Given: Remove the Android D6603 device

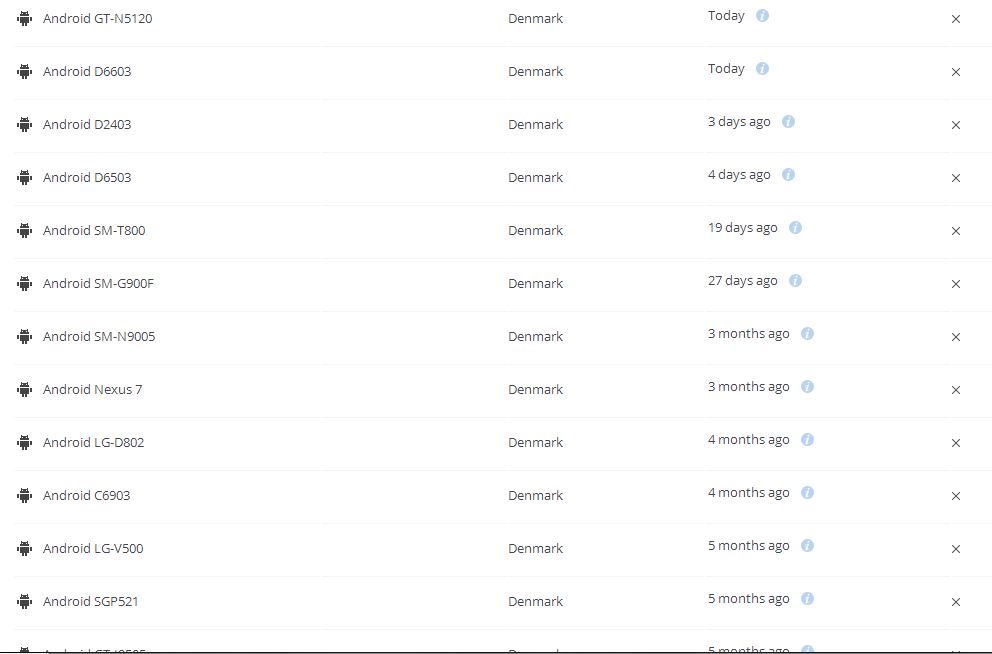Looking at the screenshot, I should [x=956, y=72].
